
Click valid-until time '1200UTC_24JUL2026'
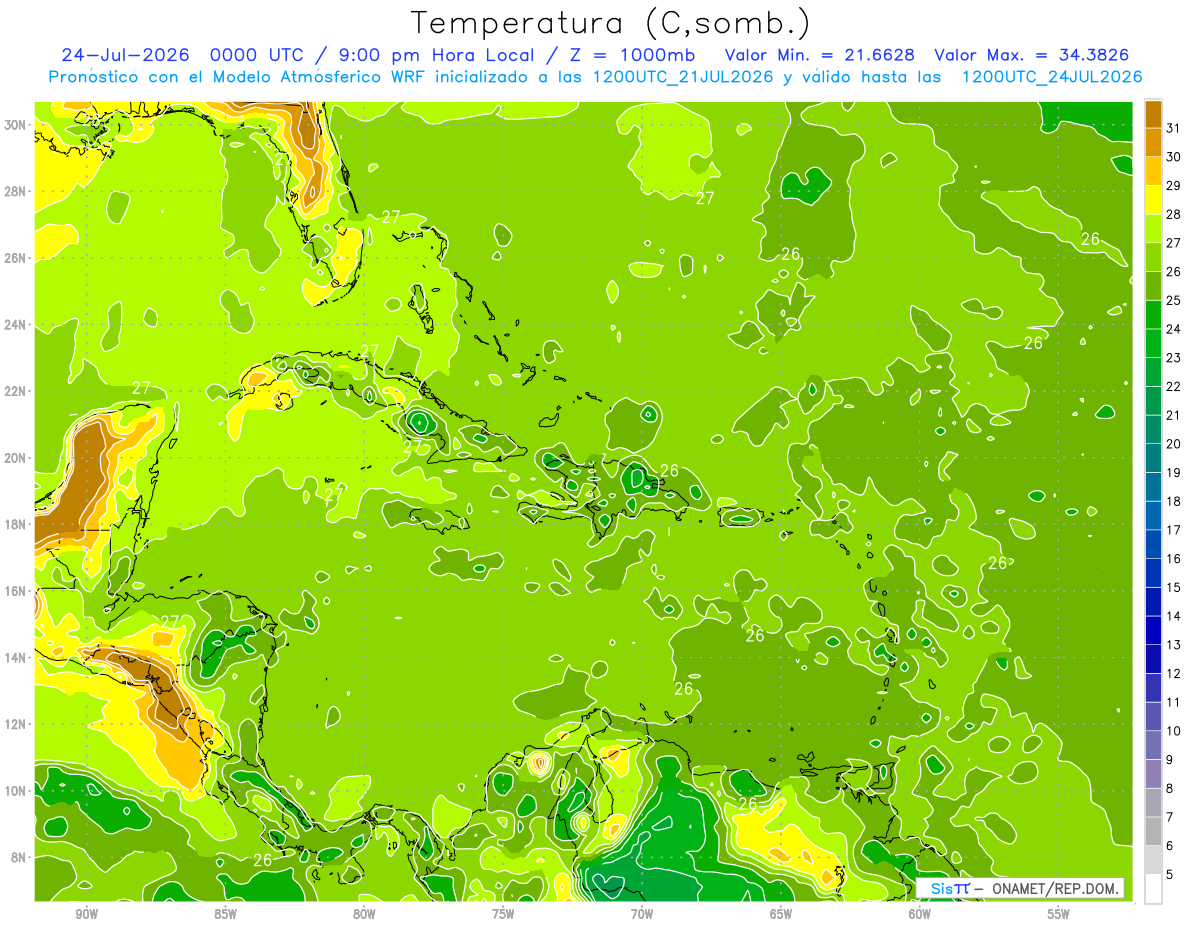[x=1052, y=77]
